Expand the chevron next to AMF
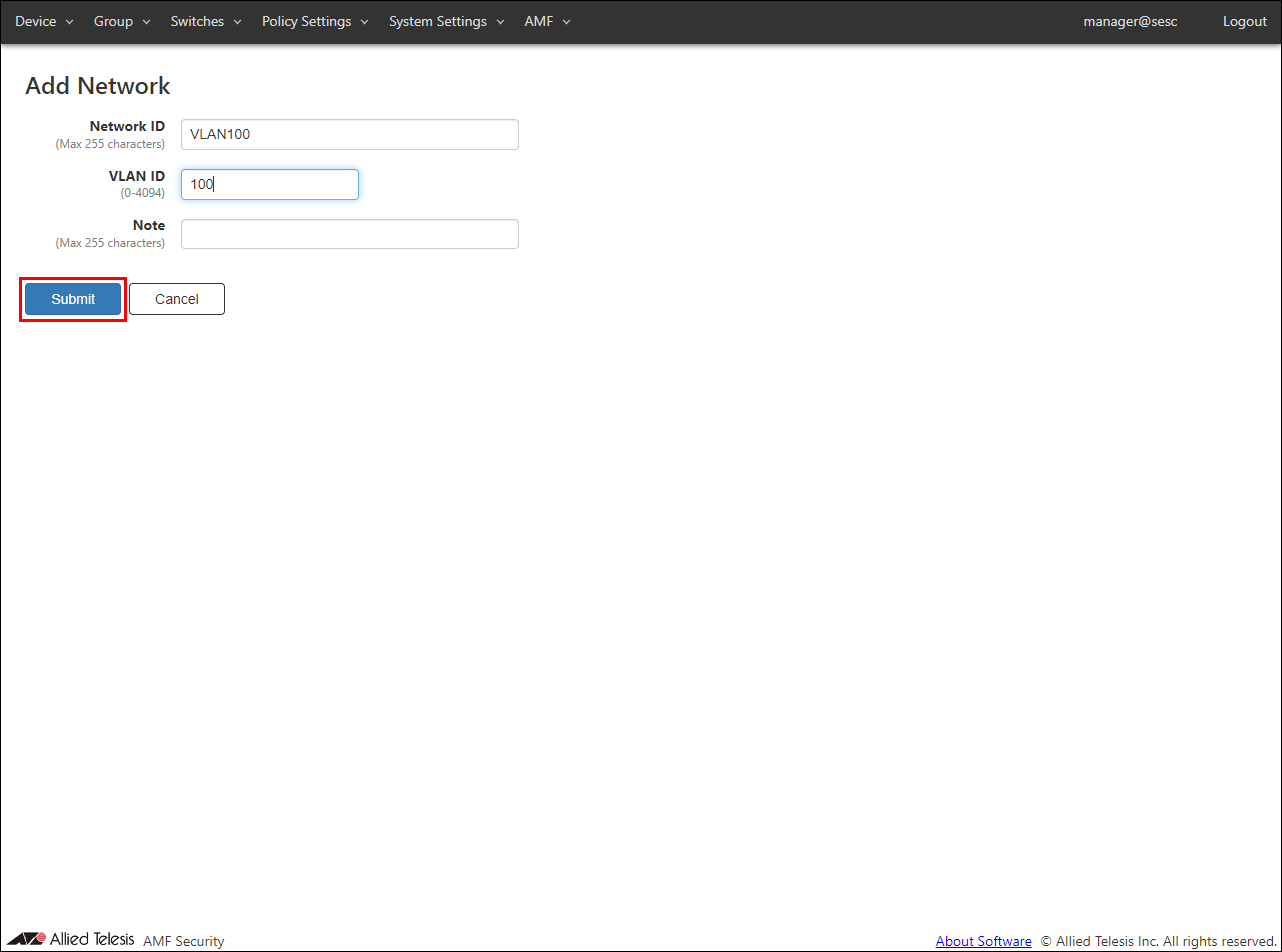 pyautogui.click(x=566, y=22)
